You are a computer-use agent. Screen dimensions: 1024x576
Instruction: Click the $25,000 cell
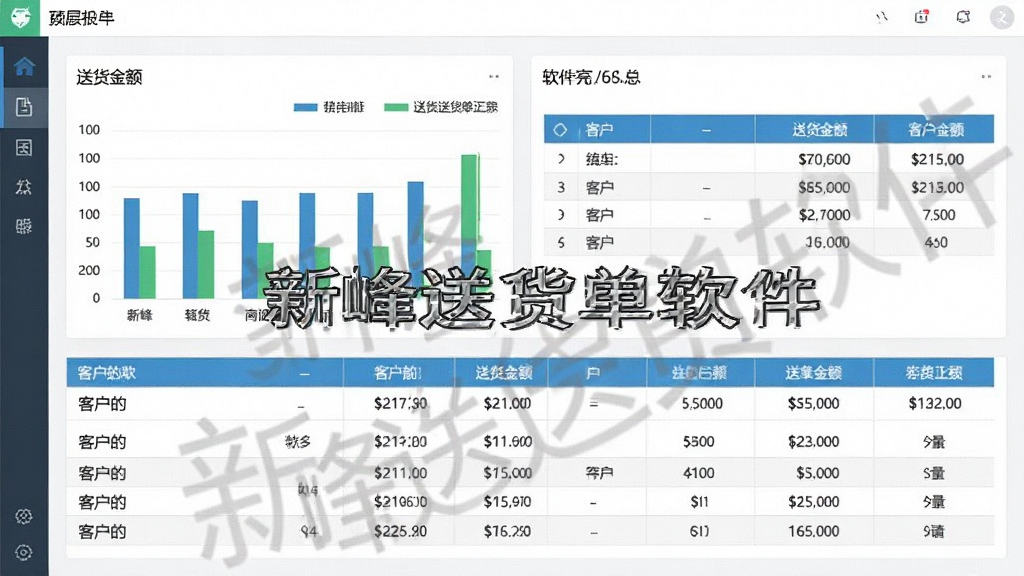click(x=813, y=502)
